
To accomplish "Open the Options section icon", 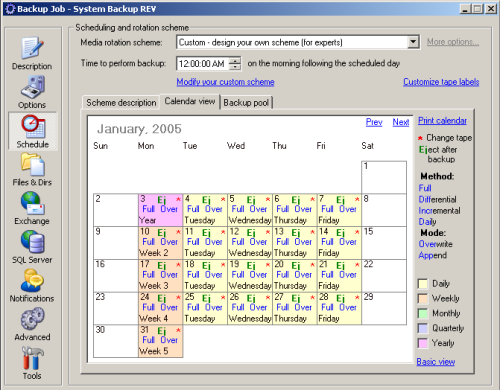I will click(32, 87).
